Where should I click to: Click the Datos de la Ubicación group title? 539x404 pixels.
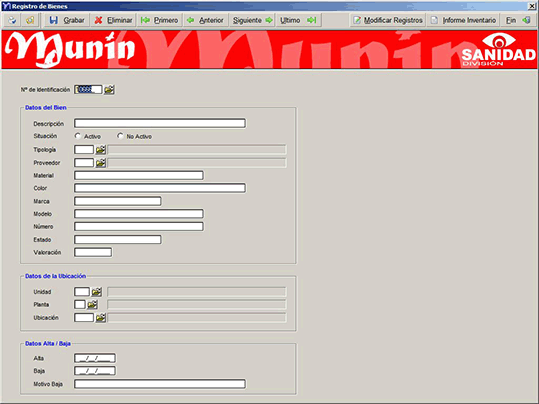[x=55, y=276]
